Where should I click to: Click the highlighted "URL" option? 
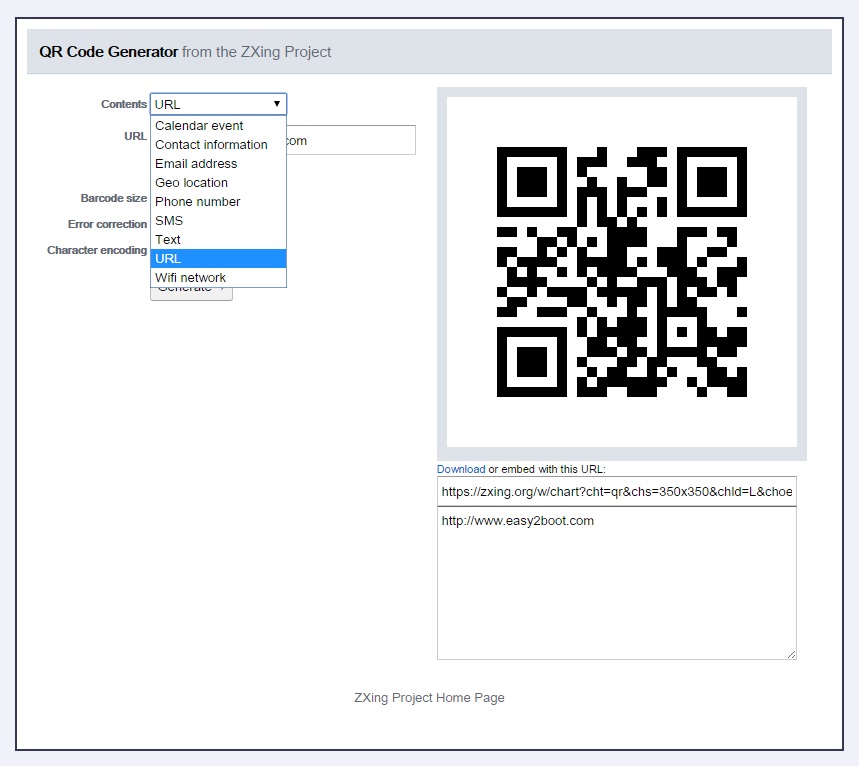[168, 258]
